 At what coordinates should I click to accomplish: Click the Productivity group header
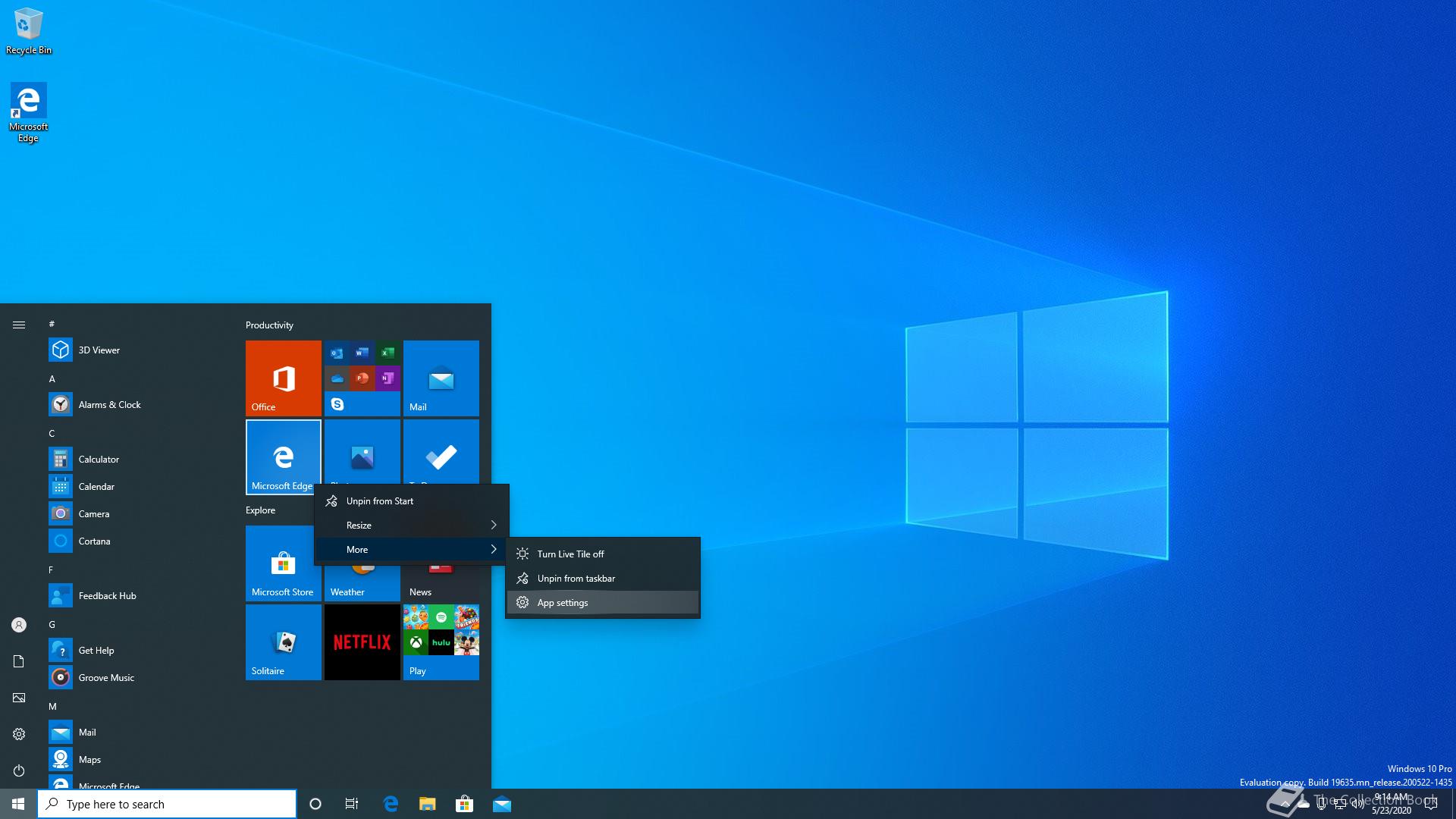click(269, 325)
